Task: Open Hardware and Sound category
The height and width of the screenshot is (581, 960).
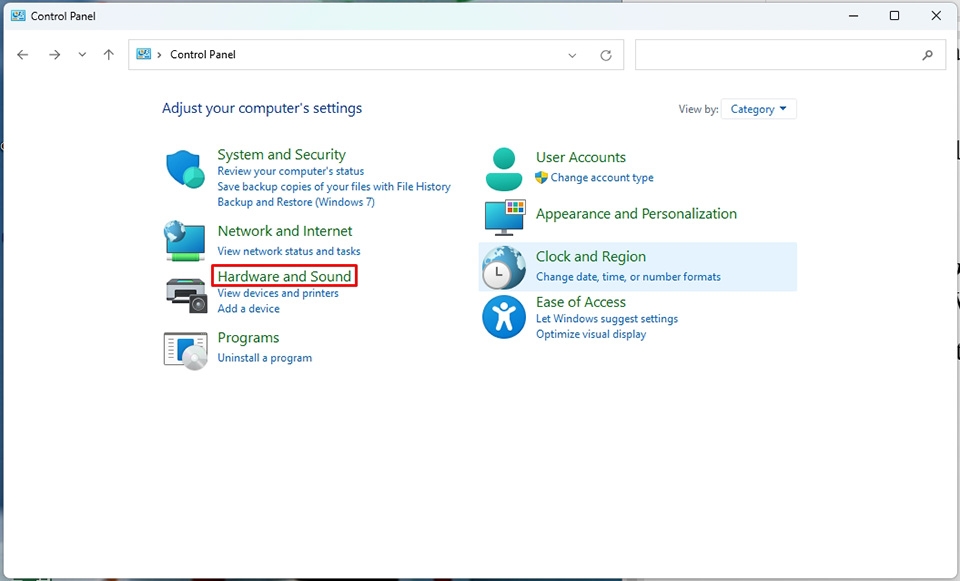Action: [285, 276]
